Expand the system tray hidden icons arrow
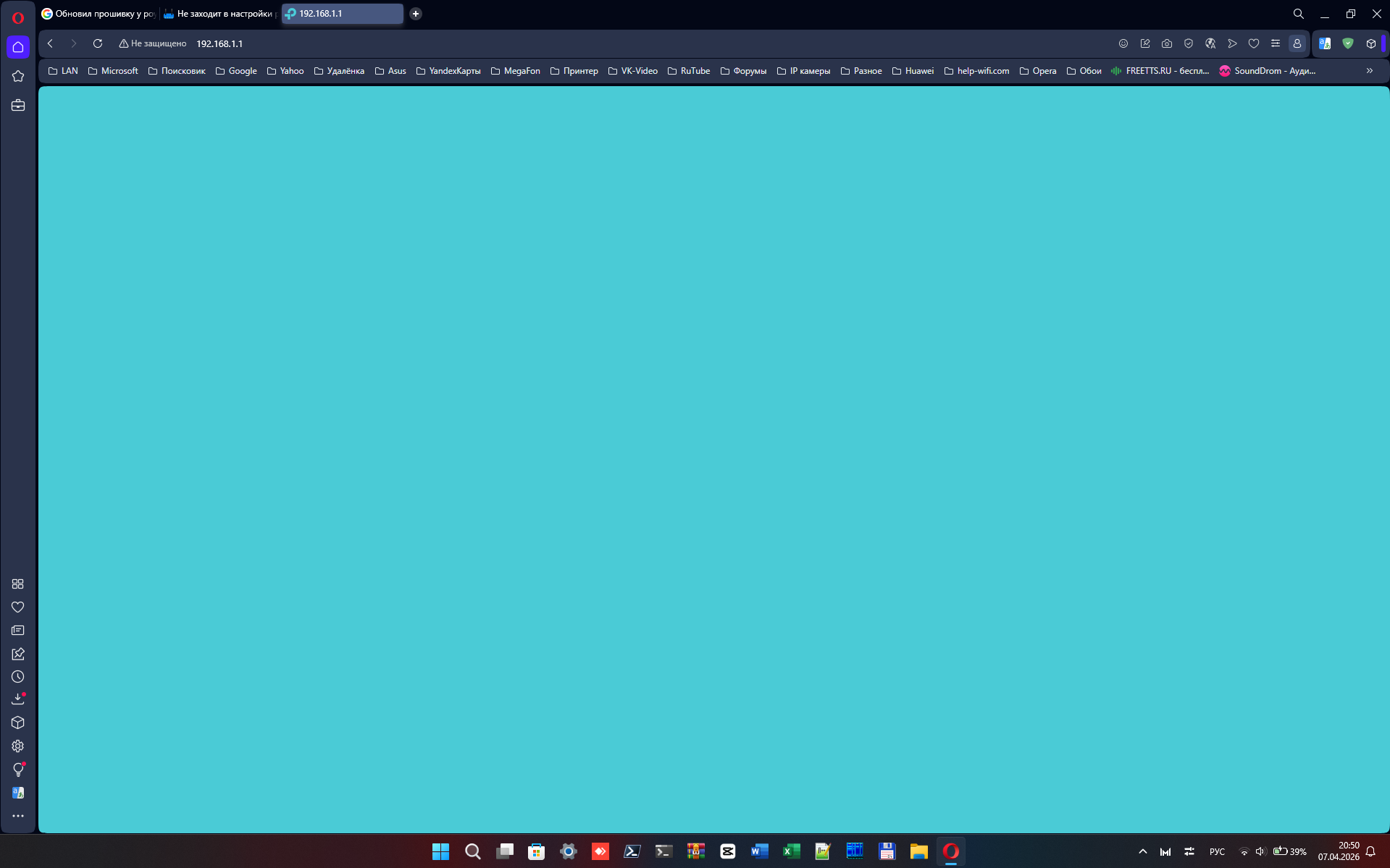This screenshot has height=868, width=1390. click(x=1143, y=852)
